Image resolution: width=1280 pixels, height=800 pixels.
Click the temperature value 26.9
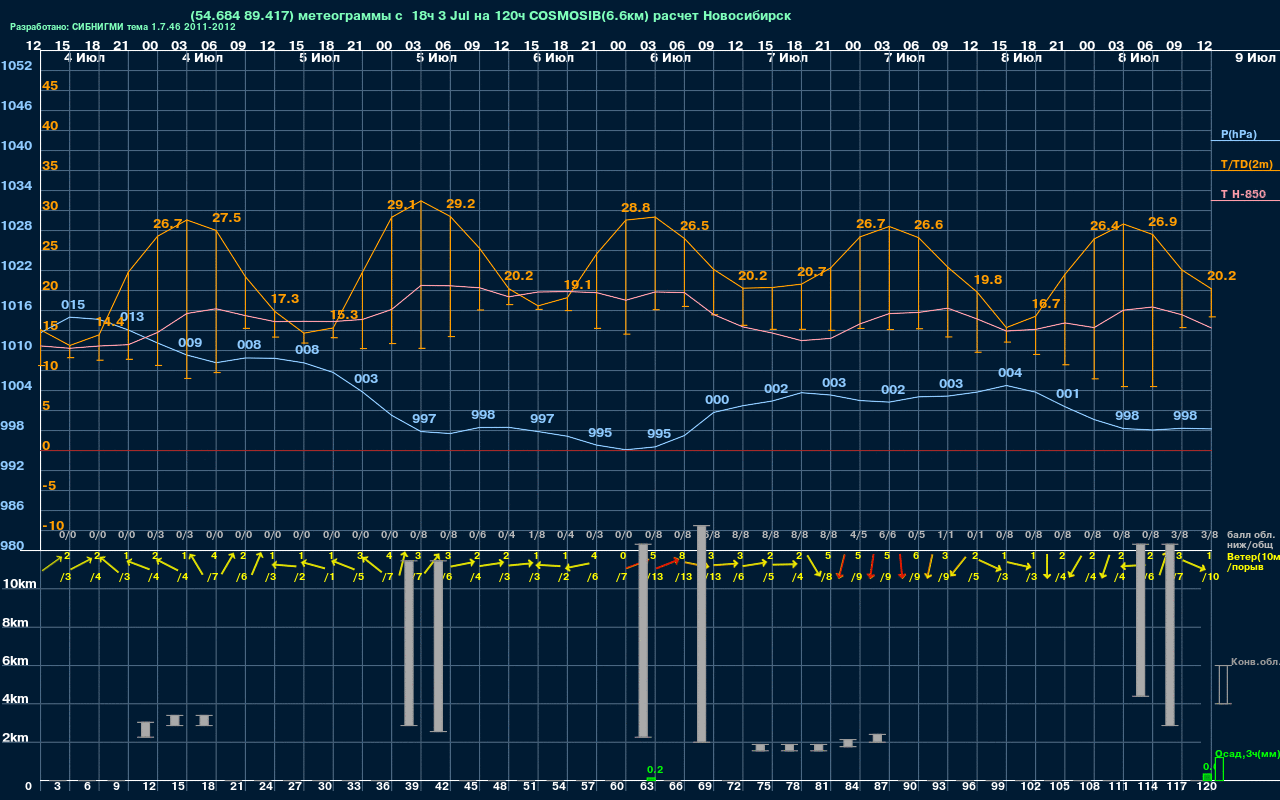[1163, 221]
